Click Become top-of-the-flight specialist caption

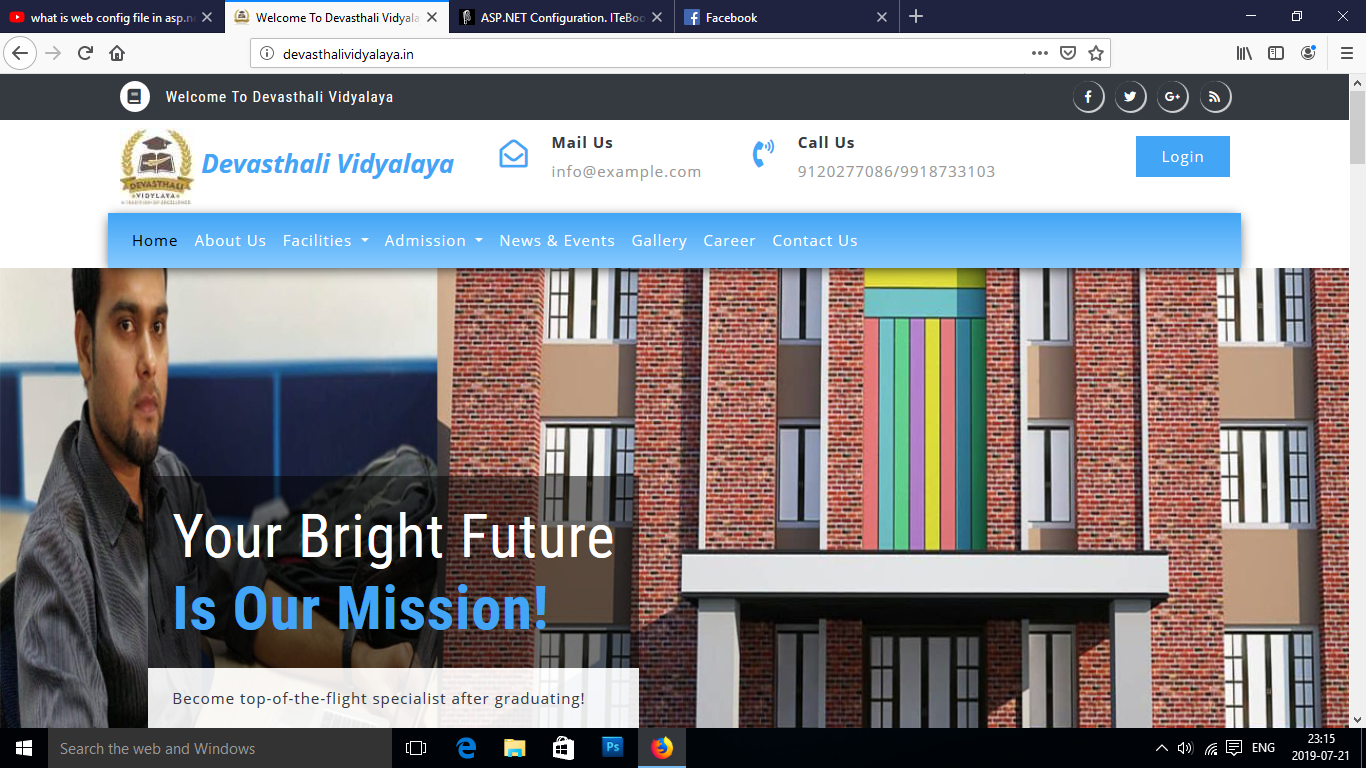379,699
